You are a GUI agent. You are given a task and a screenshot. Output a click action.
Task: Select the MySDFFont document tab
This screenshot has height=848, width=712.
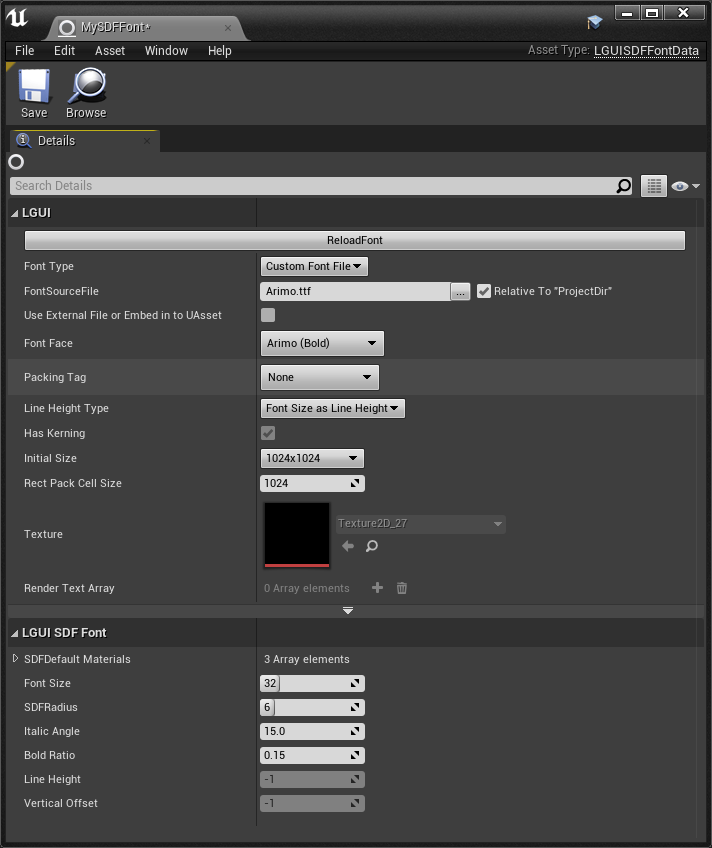pos(146,28)
